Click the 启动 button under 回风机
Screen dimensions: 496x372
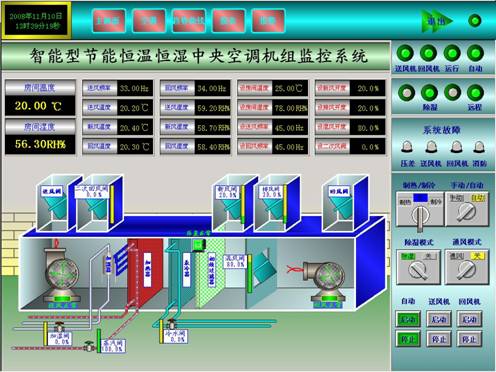click(x=469, y=319)
